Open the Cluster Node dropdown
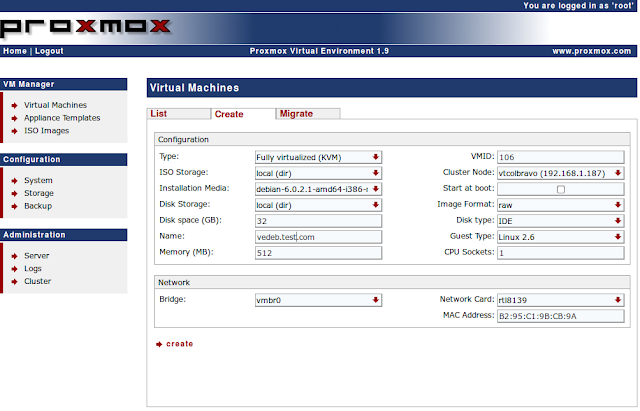 (x=561, y=173)
